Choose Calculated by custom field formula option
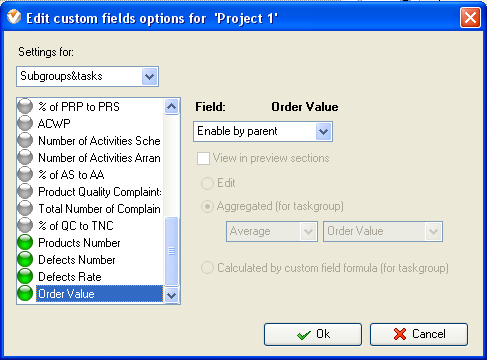The image size is (487, 361). click(207, 268)
